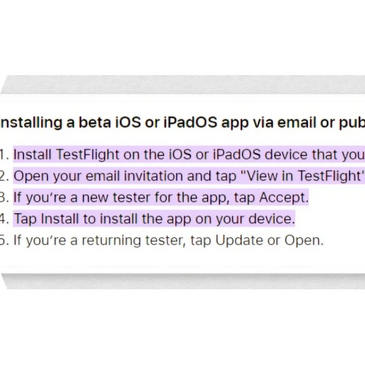Click the list number 4 marker
The image size is (365, 365).
[x=4, y=219]
